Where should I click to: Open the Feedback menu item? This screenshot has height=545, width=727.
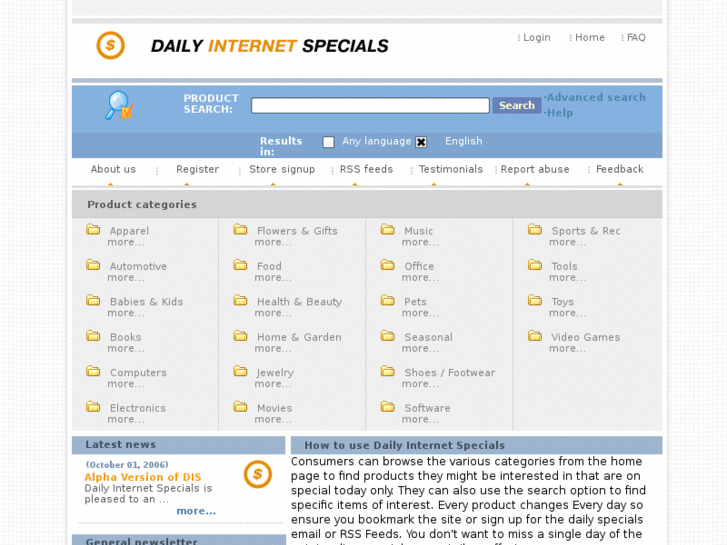[x=619, y=169]
